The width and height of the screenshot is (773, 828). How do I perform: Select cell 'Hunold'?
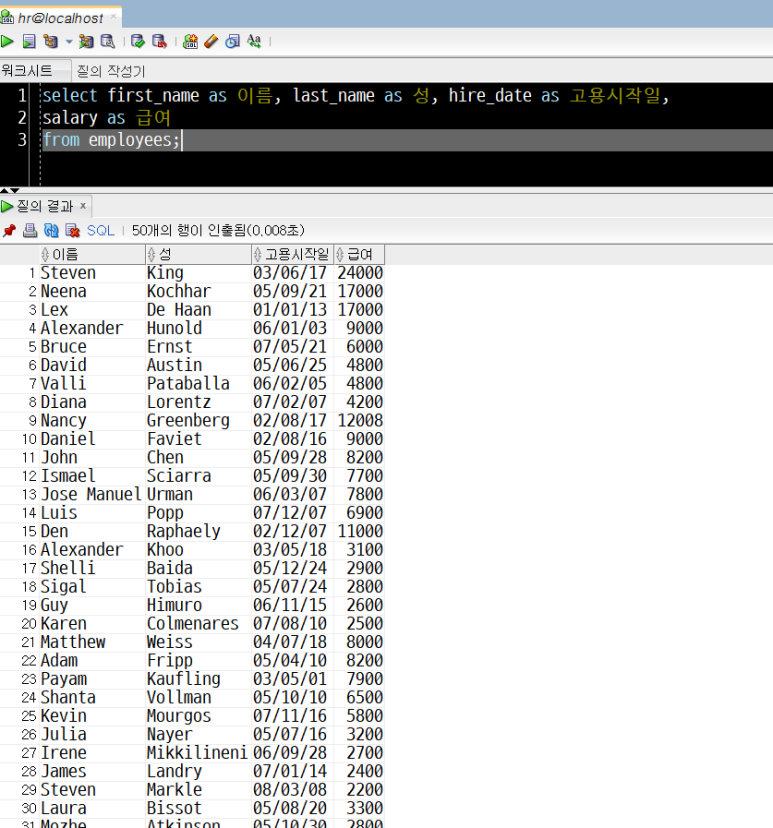(199, 328)
